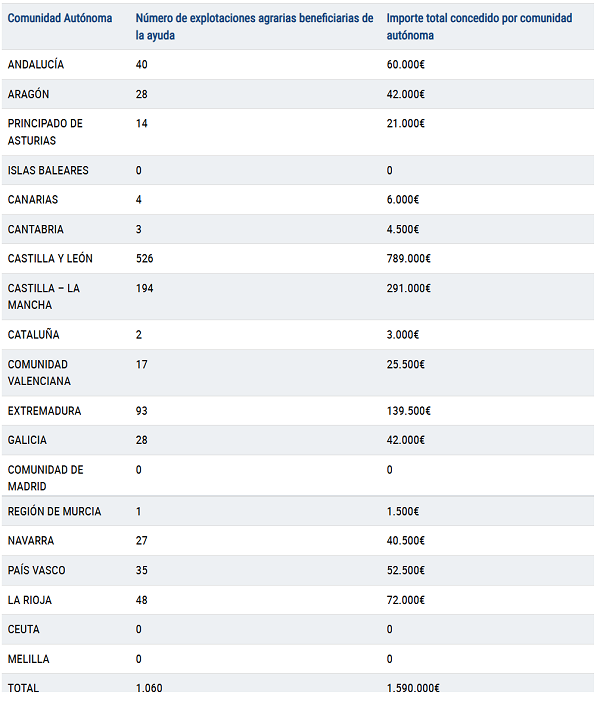Select the ISLAS BALEARES row label
600x704 pixels.
48,170
